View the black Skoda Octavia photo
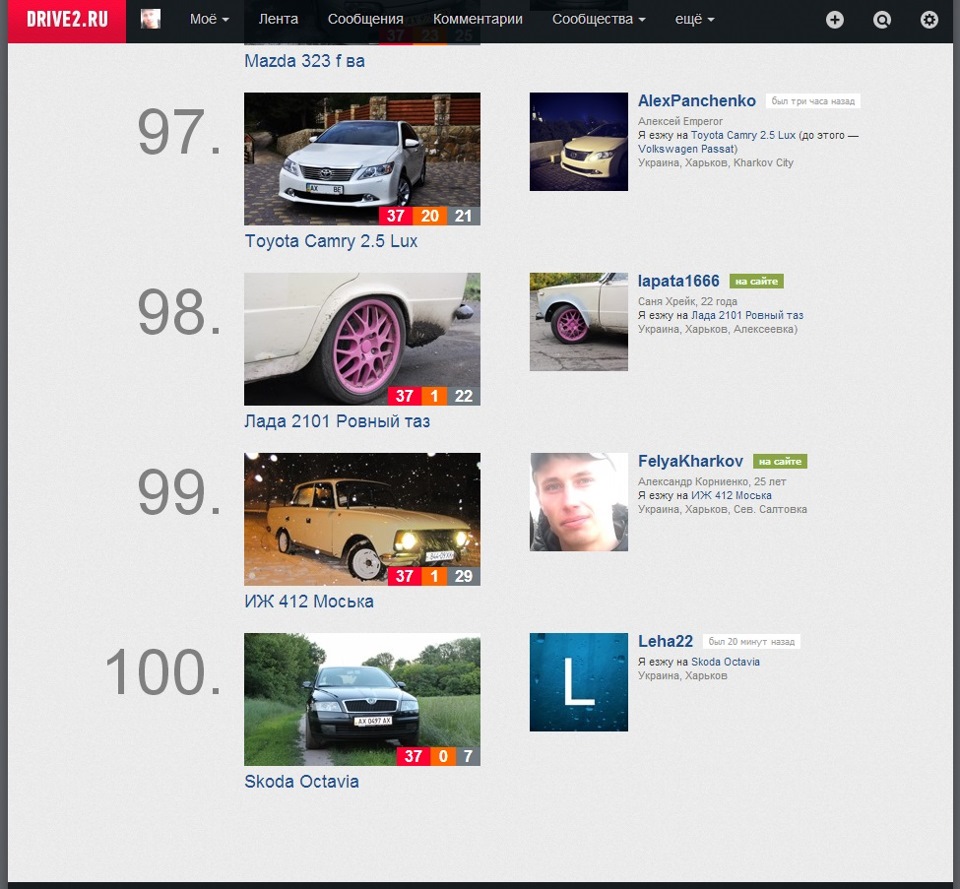The width and height of the screenshot is (960, 889). tap(362, 699)
